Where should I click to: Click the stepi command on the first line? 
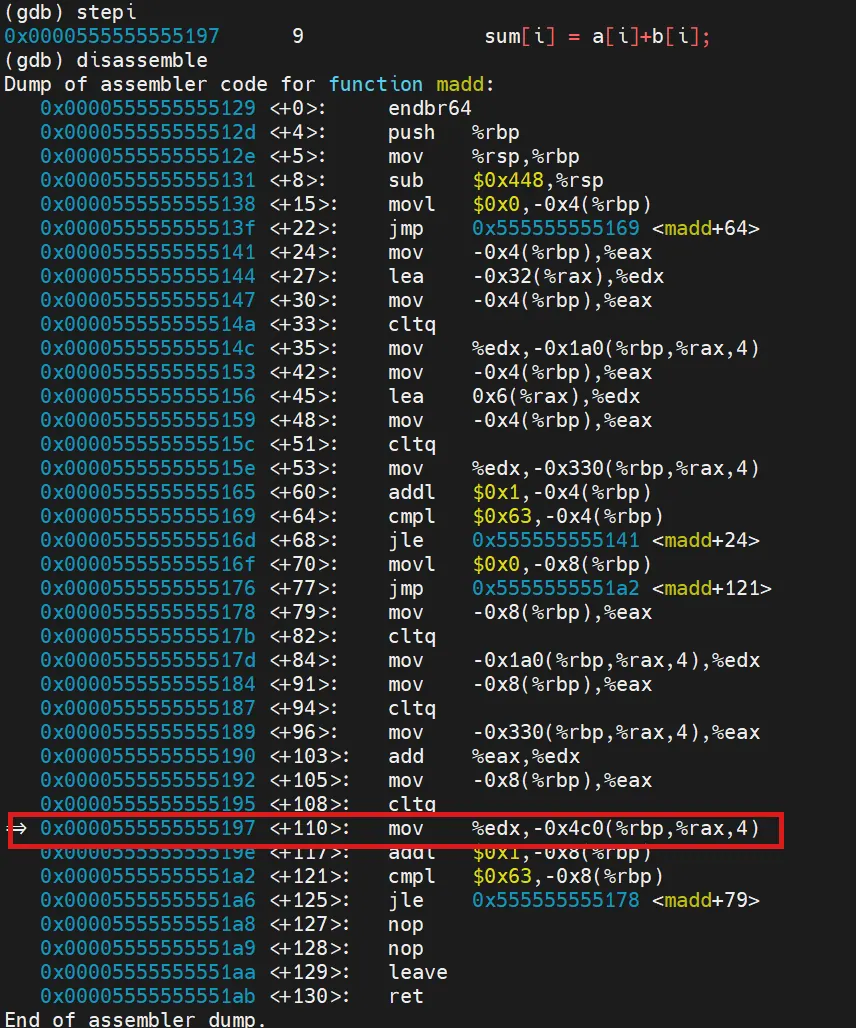point(106,13)
